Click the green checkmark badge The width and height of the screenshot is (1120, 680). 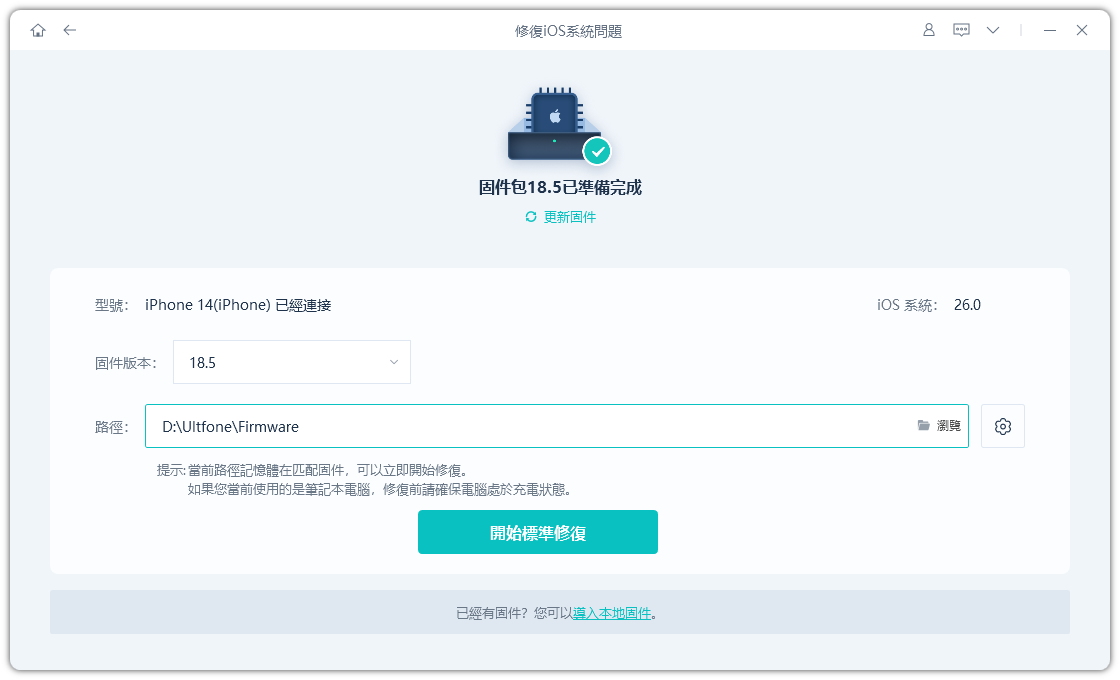[598, 151]
